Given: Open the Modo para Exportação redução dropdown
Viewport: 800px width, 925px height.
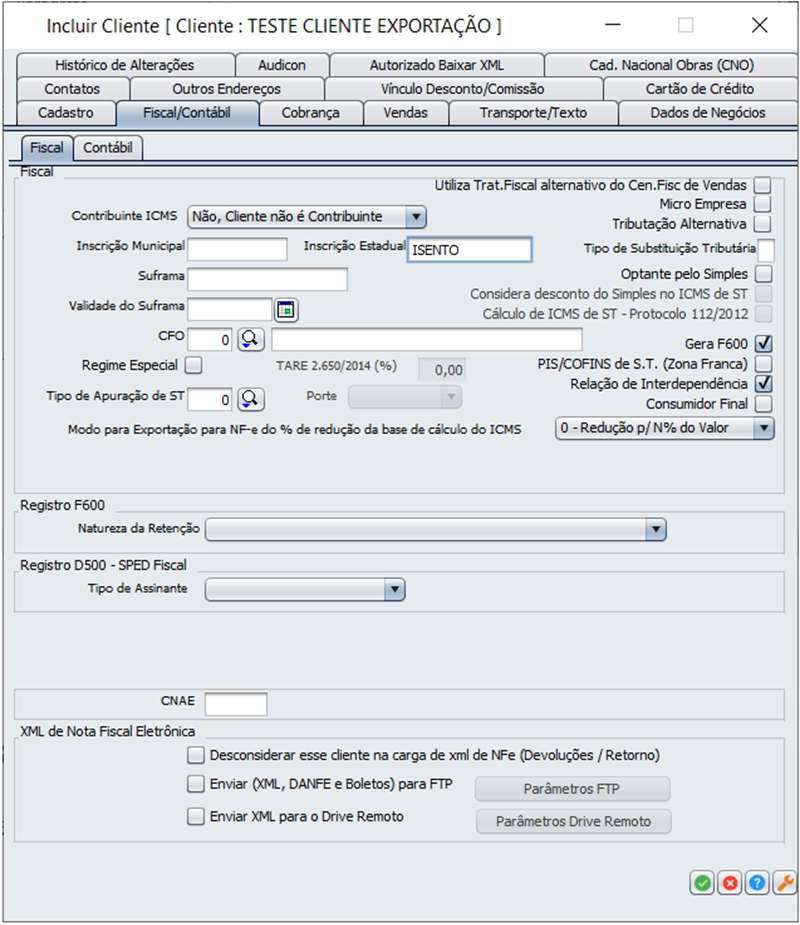Looking at the screenshot, I should 764,429.
